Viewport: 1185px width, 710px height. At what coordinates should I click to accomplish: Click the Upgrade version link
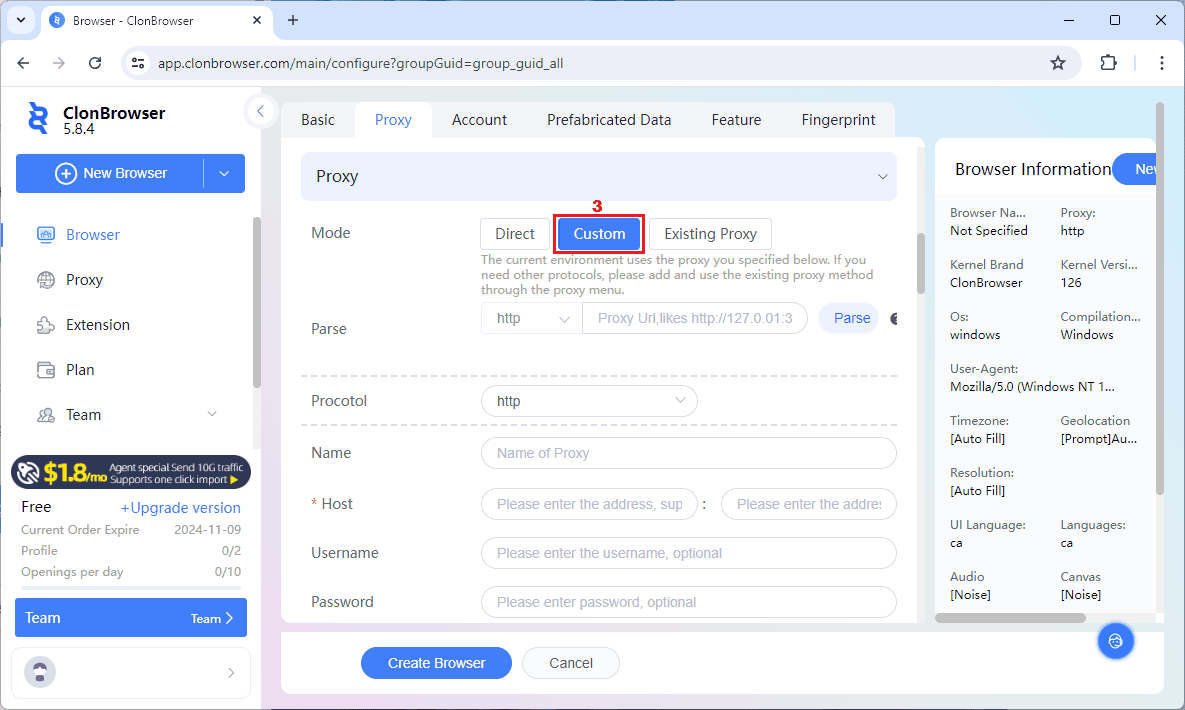point(181,508)
